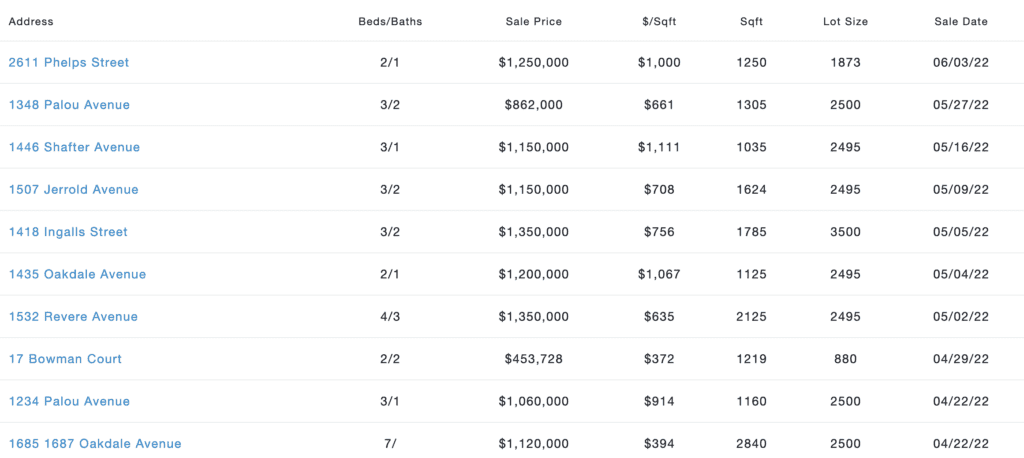The width and height of the screenshot is (1024, 458).
Task: Open the 1507 Jerrold Avenue listing
Action: point(74,189)
